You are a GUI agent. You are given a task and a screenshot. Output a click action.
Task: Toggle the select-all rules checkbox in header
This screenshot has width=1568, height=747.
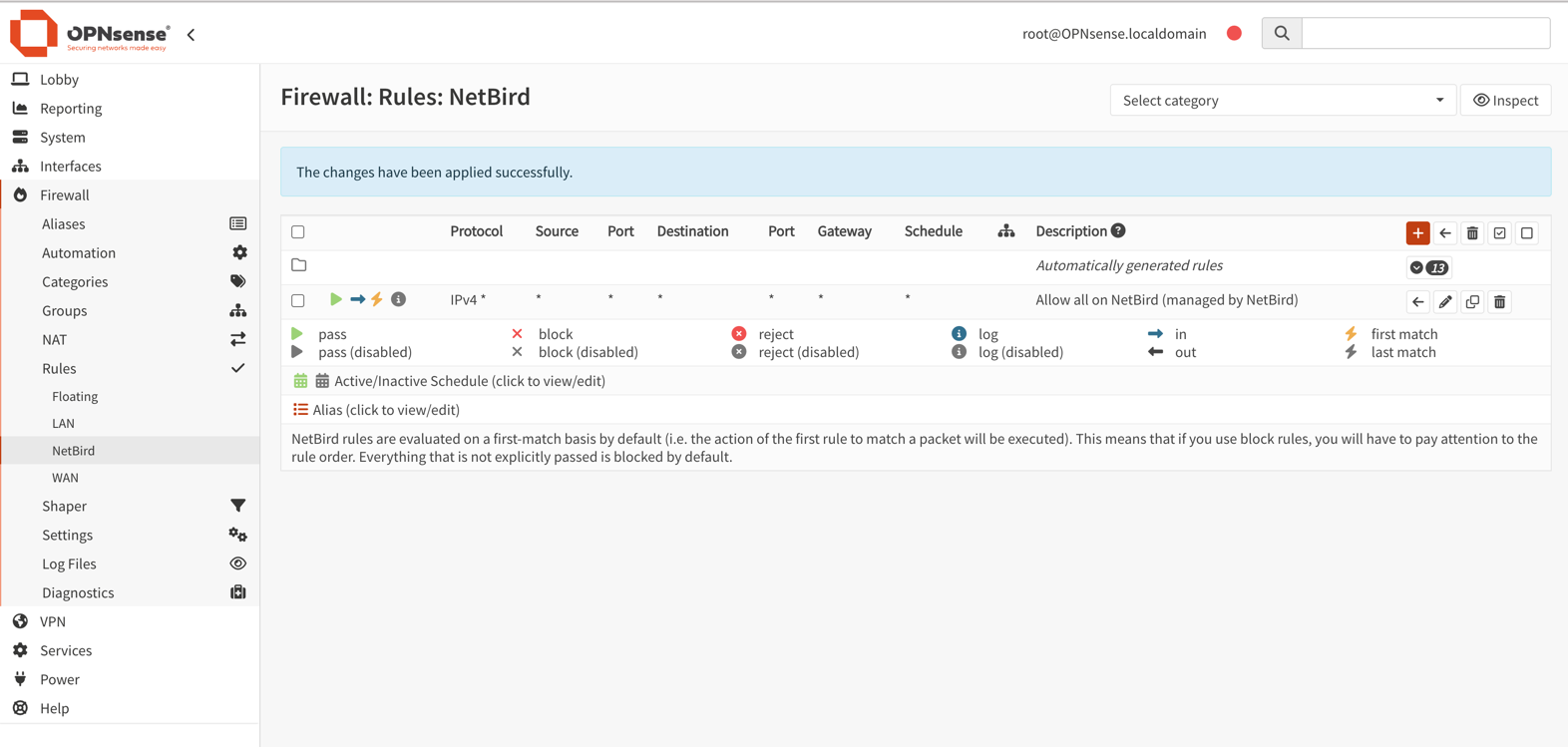(x=298, y=231)
